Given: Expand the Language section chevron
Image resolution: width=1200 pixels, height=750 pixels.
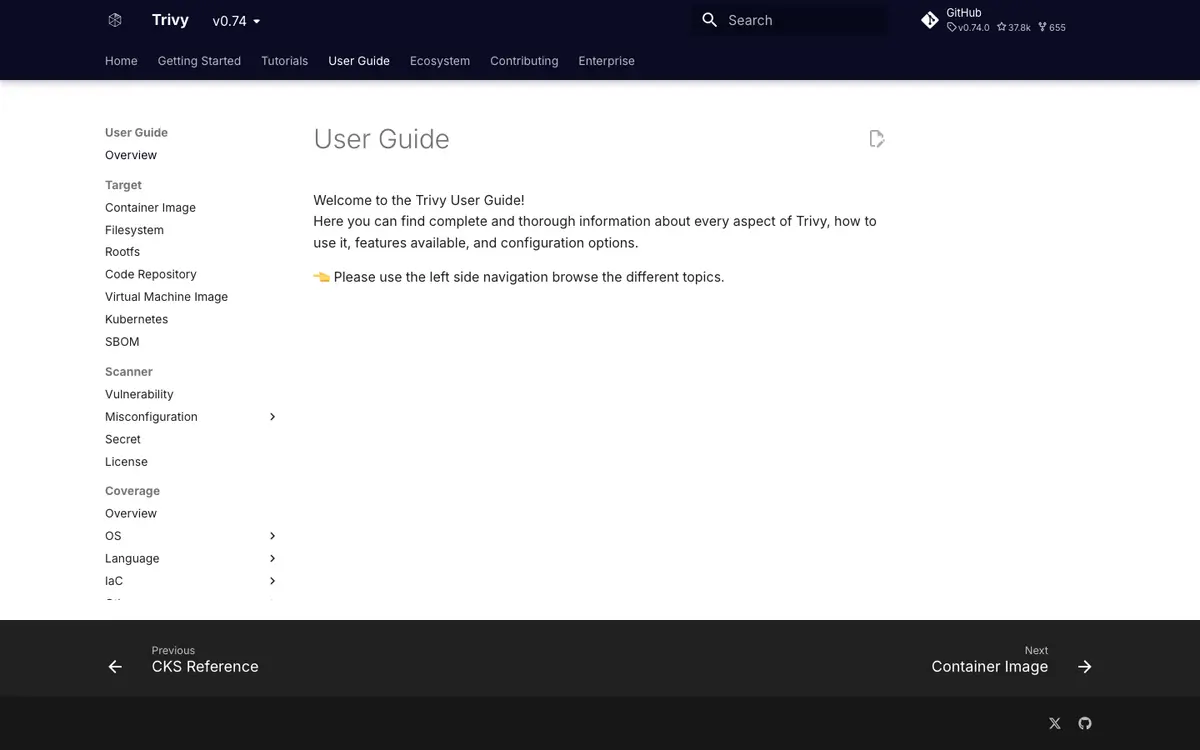Looking at the screenshot, I should click(272, 559).
